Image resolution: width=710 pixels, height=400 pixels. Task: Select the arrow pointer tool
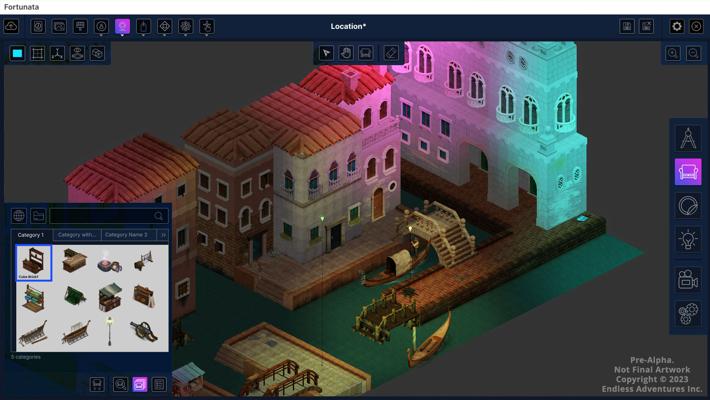326,53
